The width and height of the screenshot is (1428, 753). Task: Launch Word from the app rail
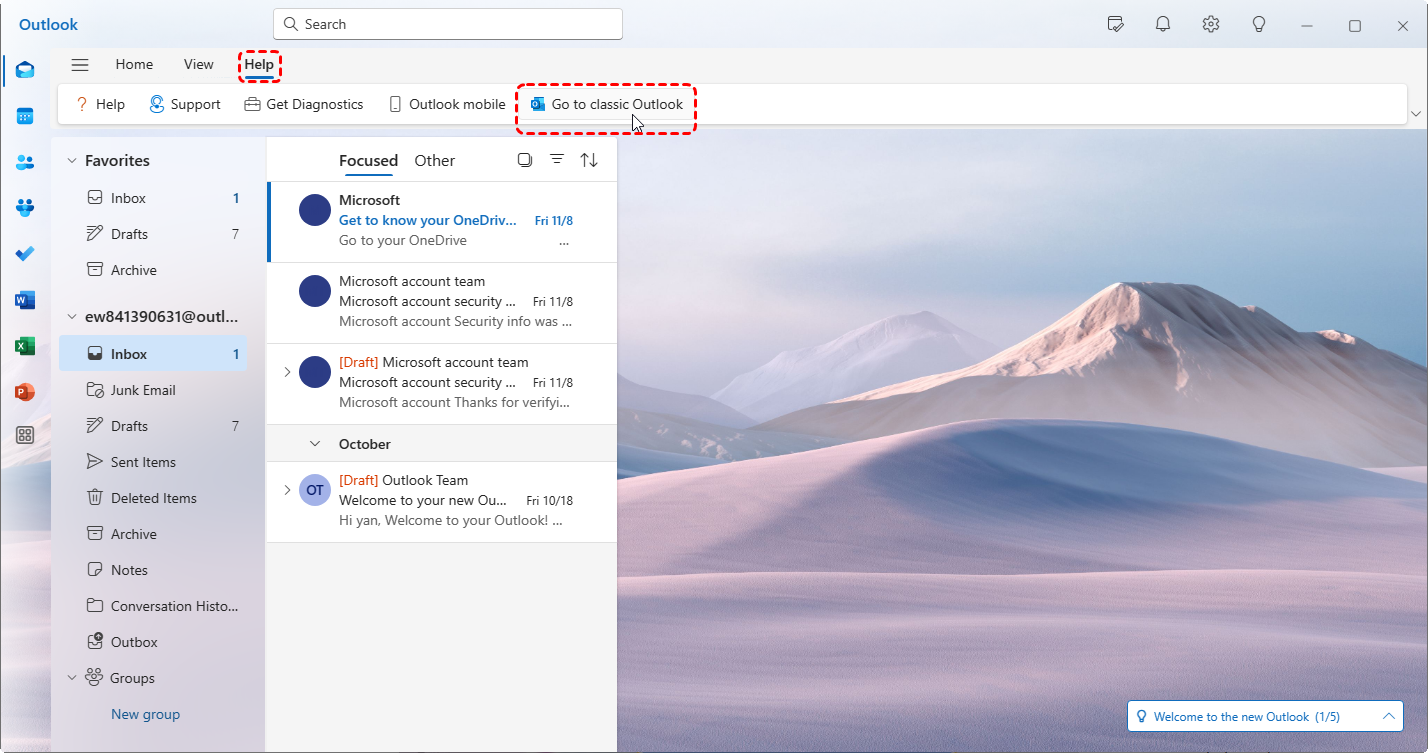25,300
